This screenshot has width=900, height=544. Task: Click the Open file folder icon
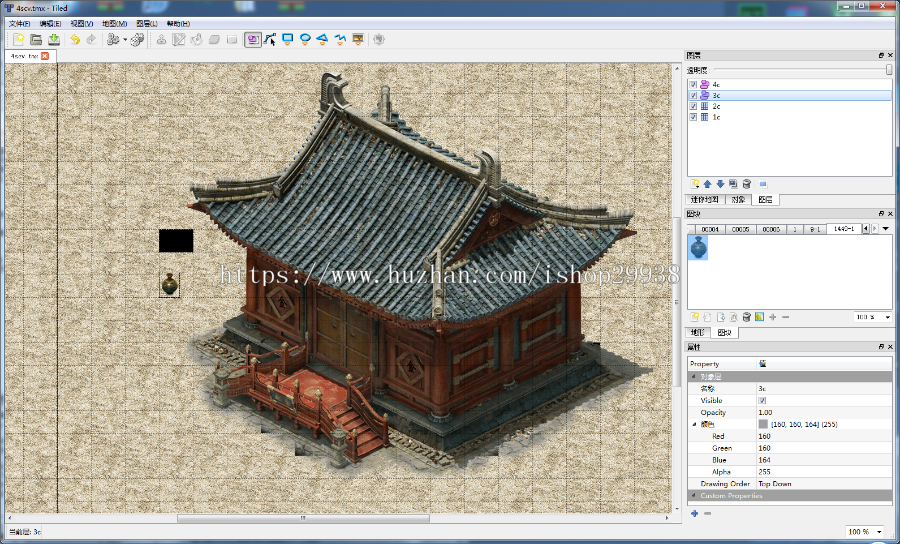click(x=36, y=39)
